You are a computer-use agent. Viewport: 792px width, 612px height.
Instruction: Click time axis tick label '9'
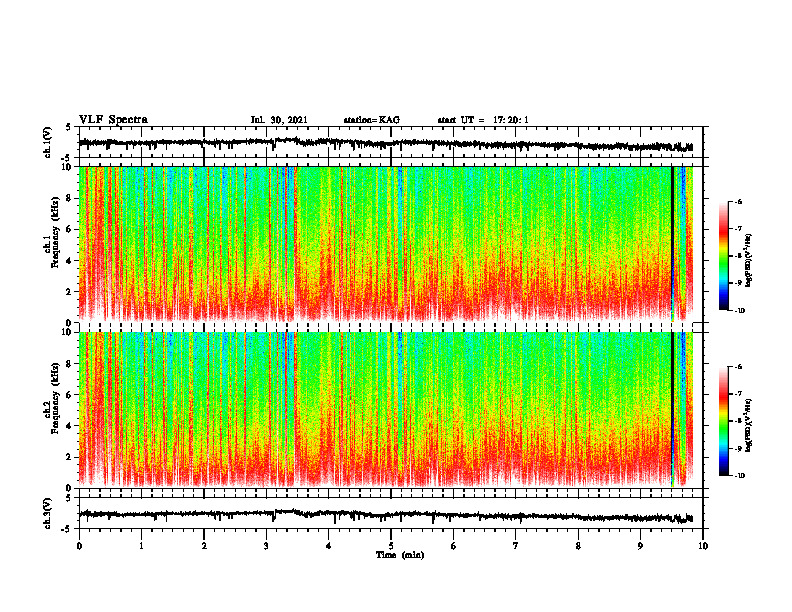640,546
